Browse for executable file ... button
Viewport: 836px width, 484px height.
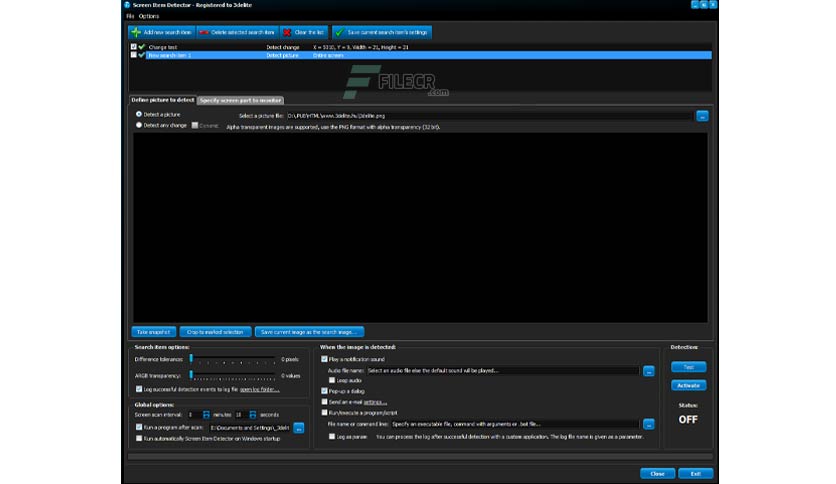click(x=648, y=424)
